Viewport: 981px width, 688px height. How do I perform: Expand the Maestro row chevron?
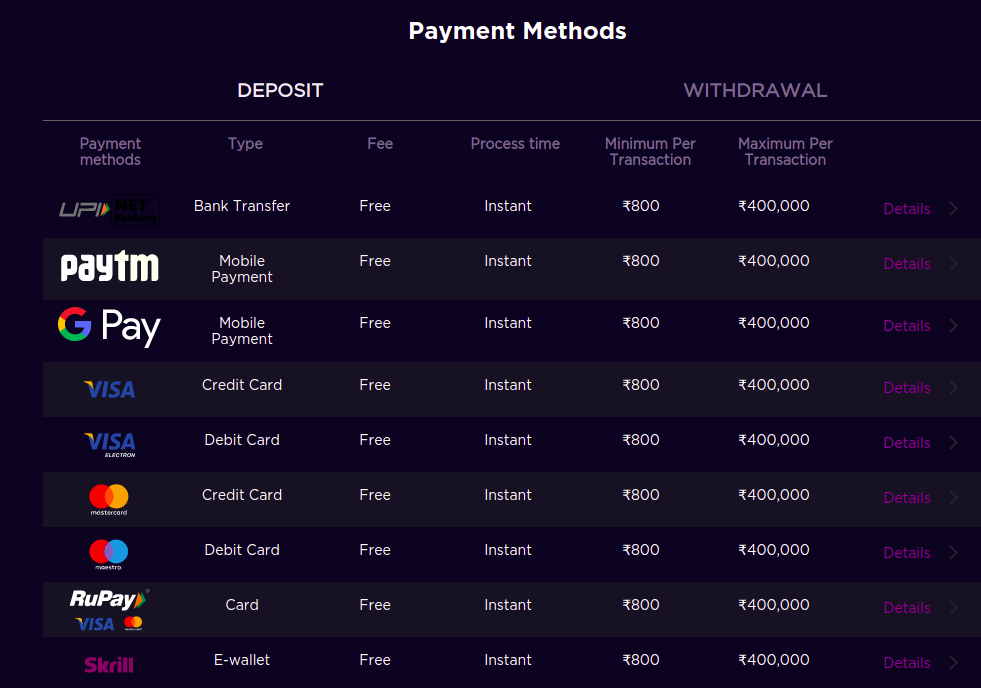(x=953, y=552)
